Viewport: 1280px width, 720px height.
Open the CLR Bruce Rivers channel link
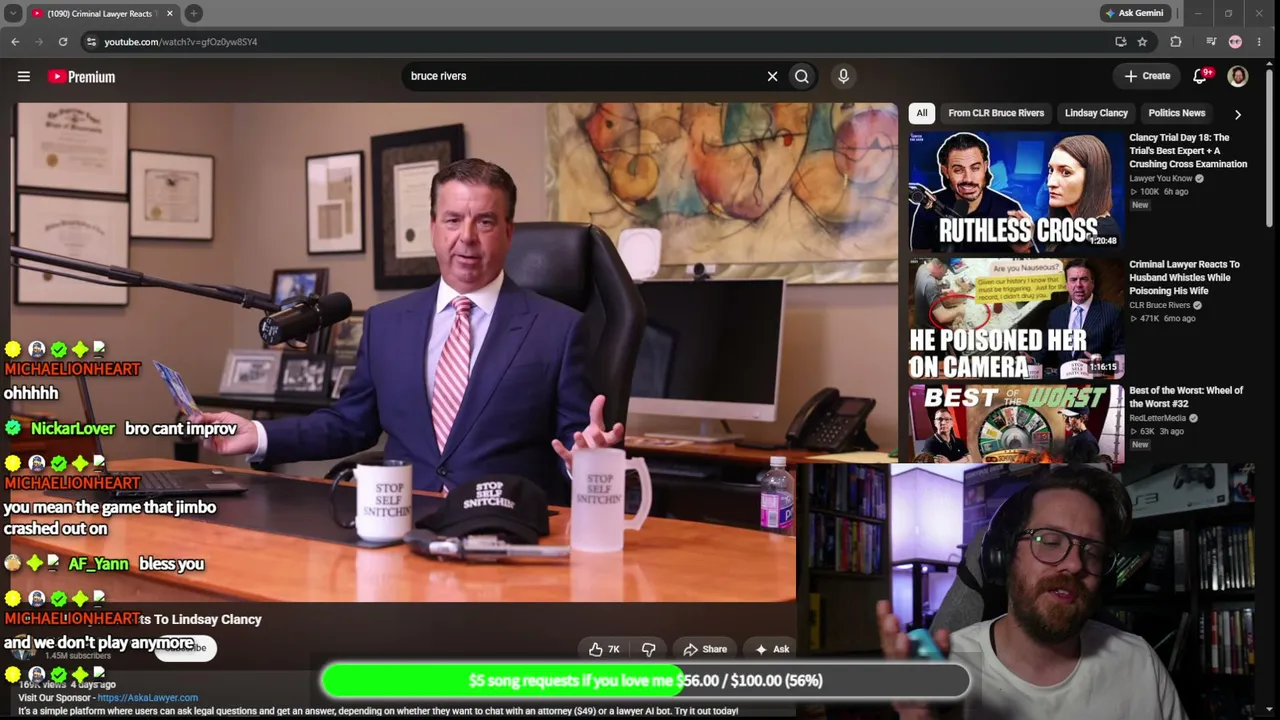pyautogui.click(x=1159, y=305)
